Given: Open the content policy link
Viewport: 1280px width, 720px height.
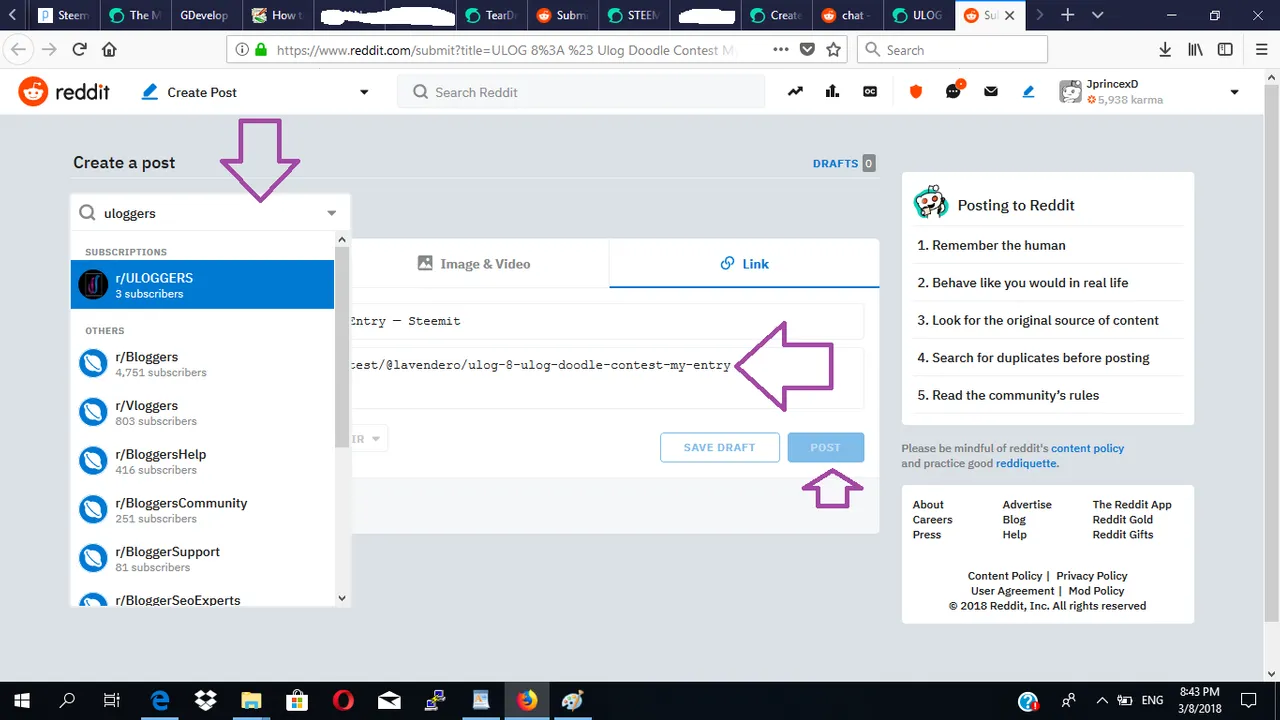Looking at the screenshot, I should coord(1088,448).
